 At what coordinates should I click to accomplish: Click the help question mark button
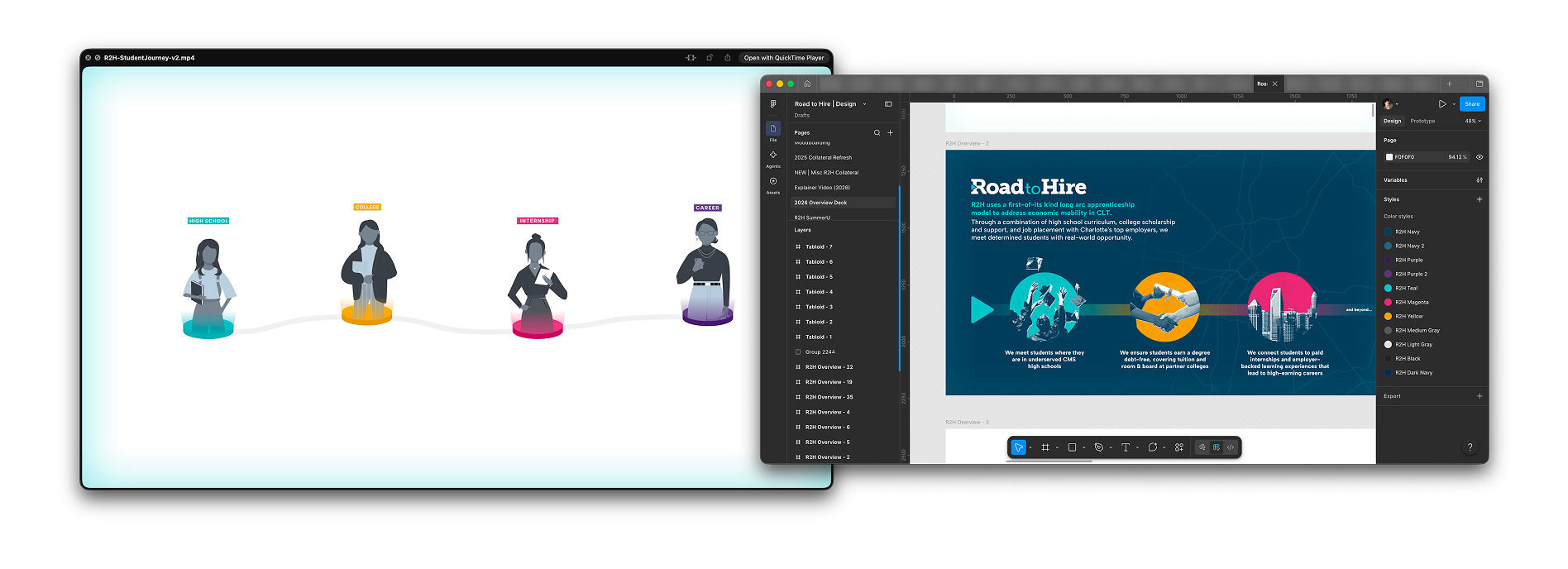[1470, 447]
